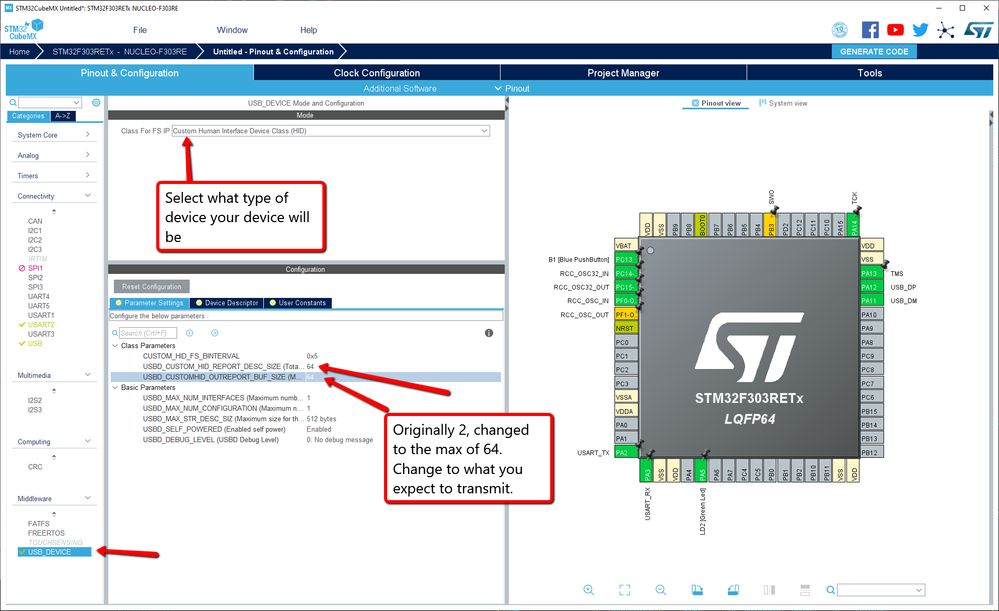Rotate chip view clockwise
Viewport: 999px width, 611px height.
[697, 590]
